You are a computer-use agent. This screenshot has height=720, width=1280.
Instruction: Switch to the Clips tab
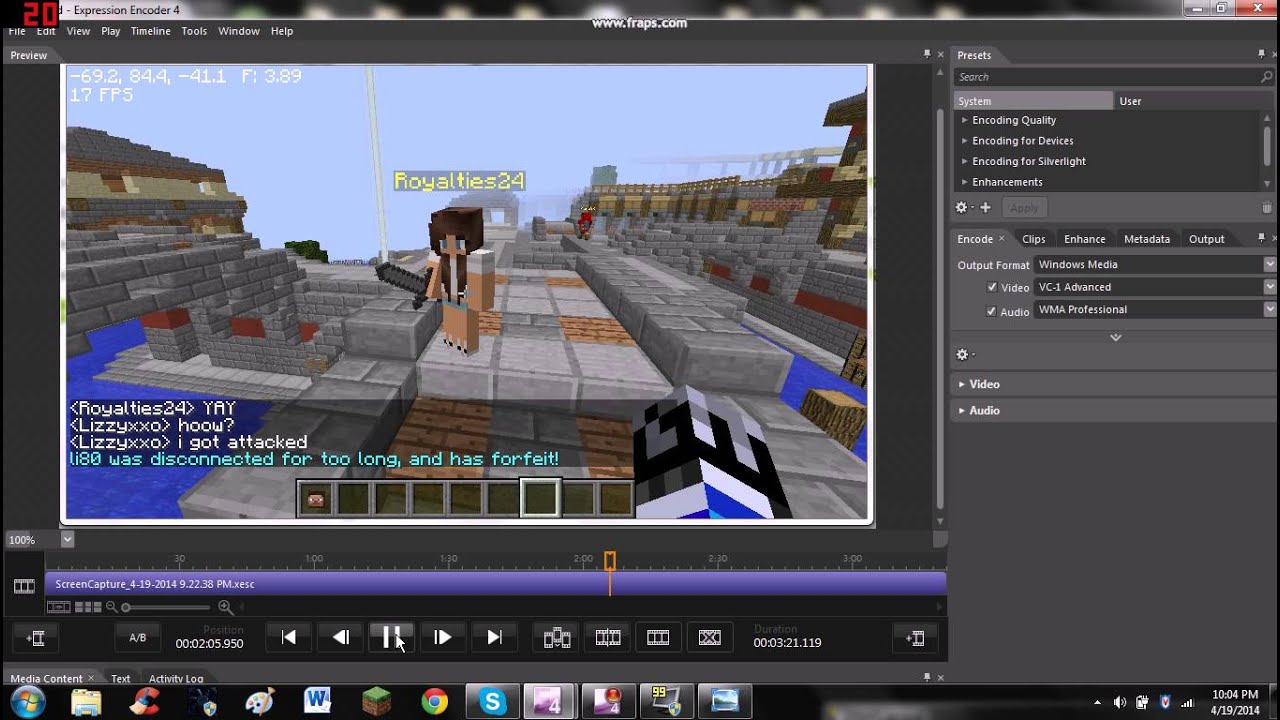1034,239
